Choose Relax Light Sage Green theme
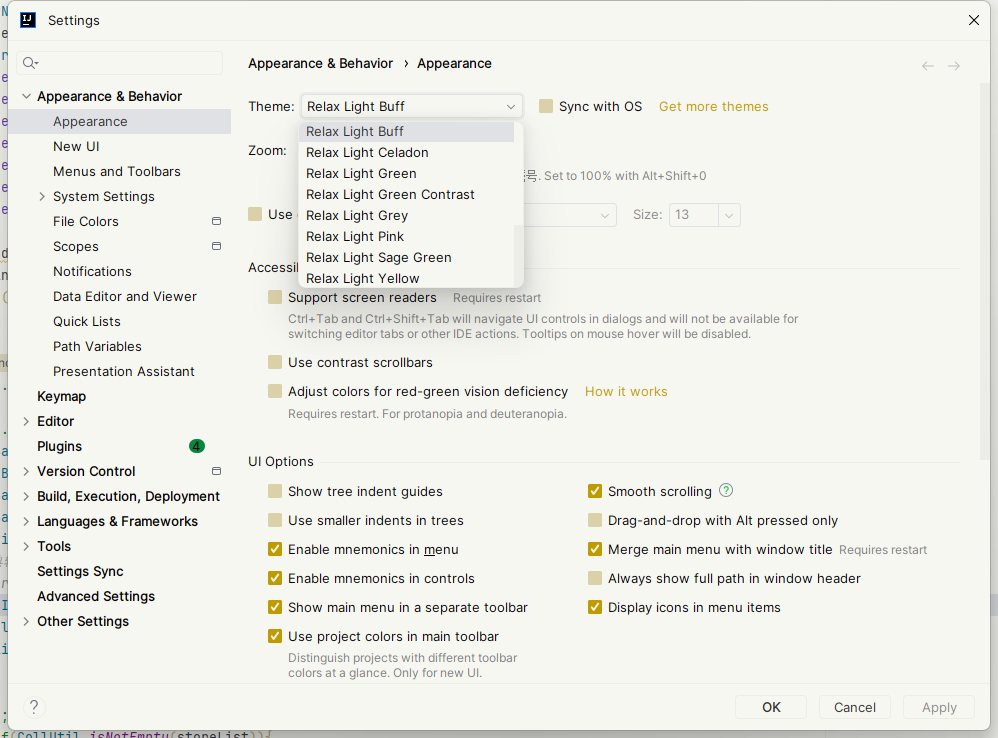 coord(378,257)
